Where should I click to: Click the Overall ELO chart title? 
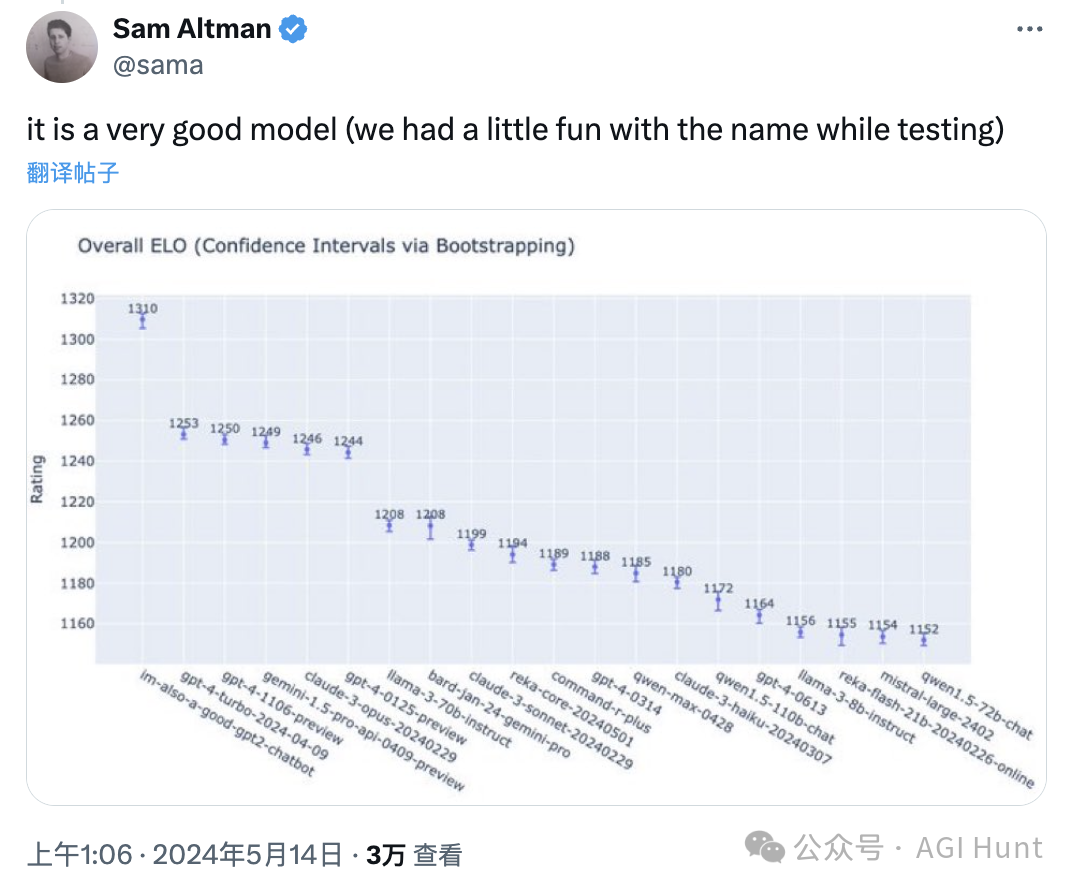pos(326,246)
